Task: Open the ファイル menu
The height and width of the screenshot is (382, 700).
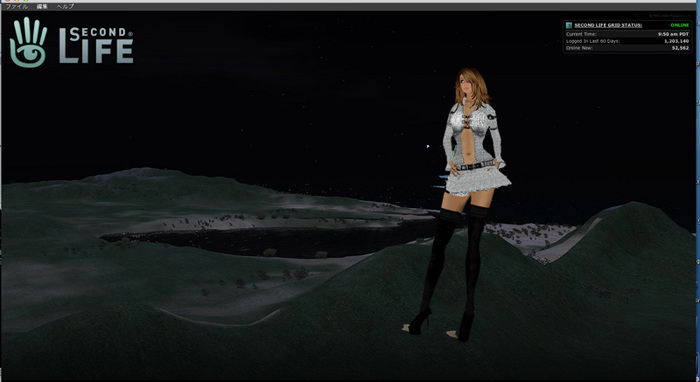Action: [x=17, y=7]
